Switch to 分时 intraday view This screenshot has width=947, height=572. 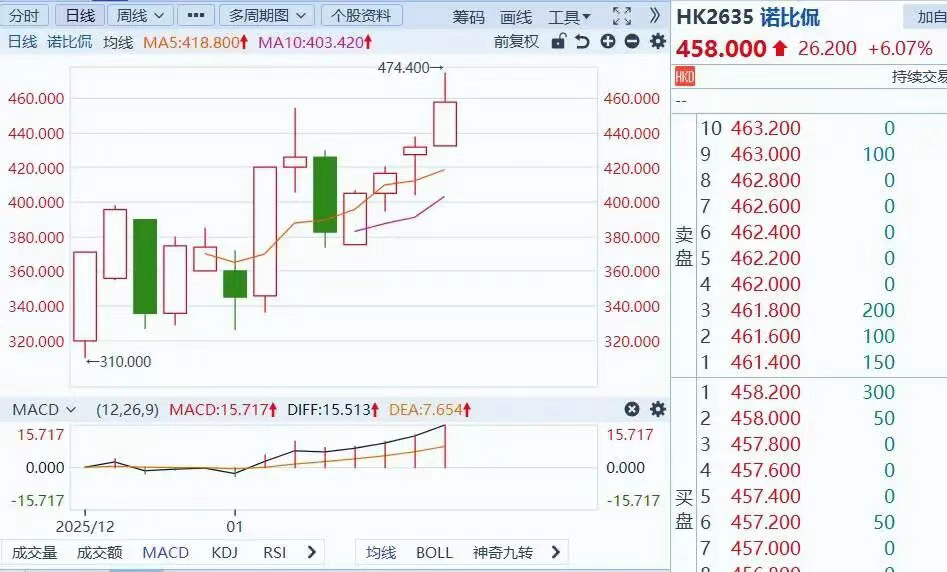[24, 16]
